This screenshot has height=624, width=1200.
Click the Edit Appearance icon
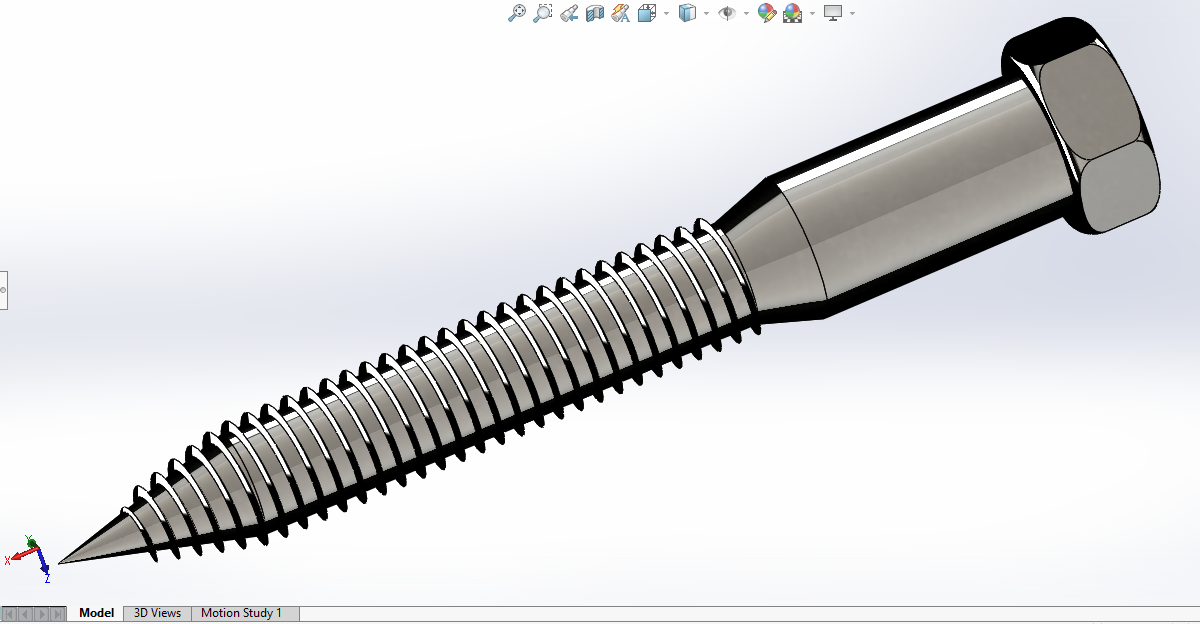[767, 13]
